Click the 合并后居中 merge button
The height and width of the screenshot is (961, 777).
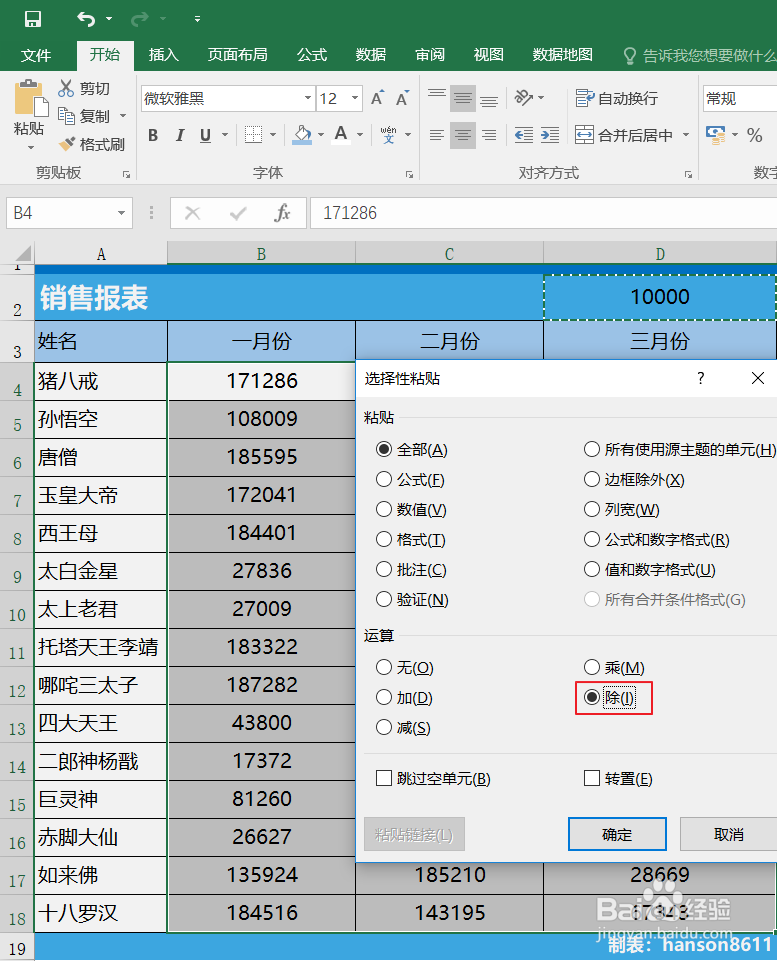(x=624, y=135)
